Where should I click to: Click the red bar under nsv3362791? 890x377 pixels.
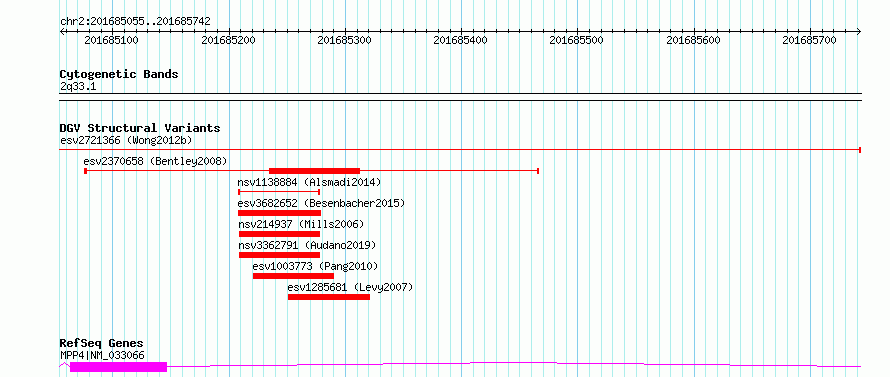pos(279,255)
